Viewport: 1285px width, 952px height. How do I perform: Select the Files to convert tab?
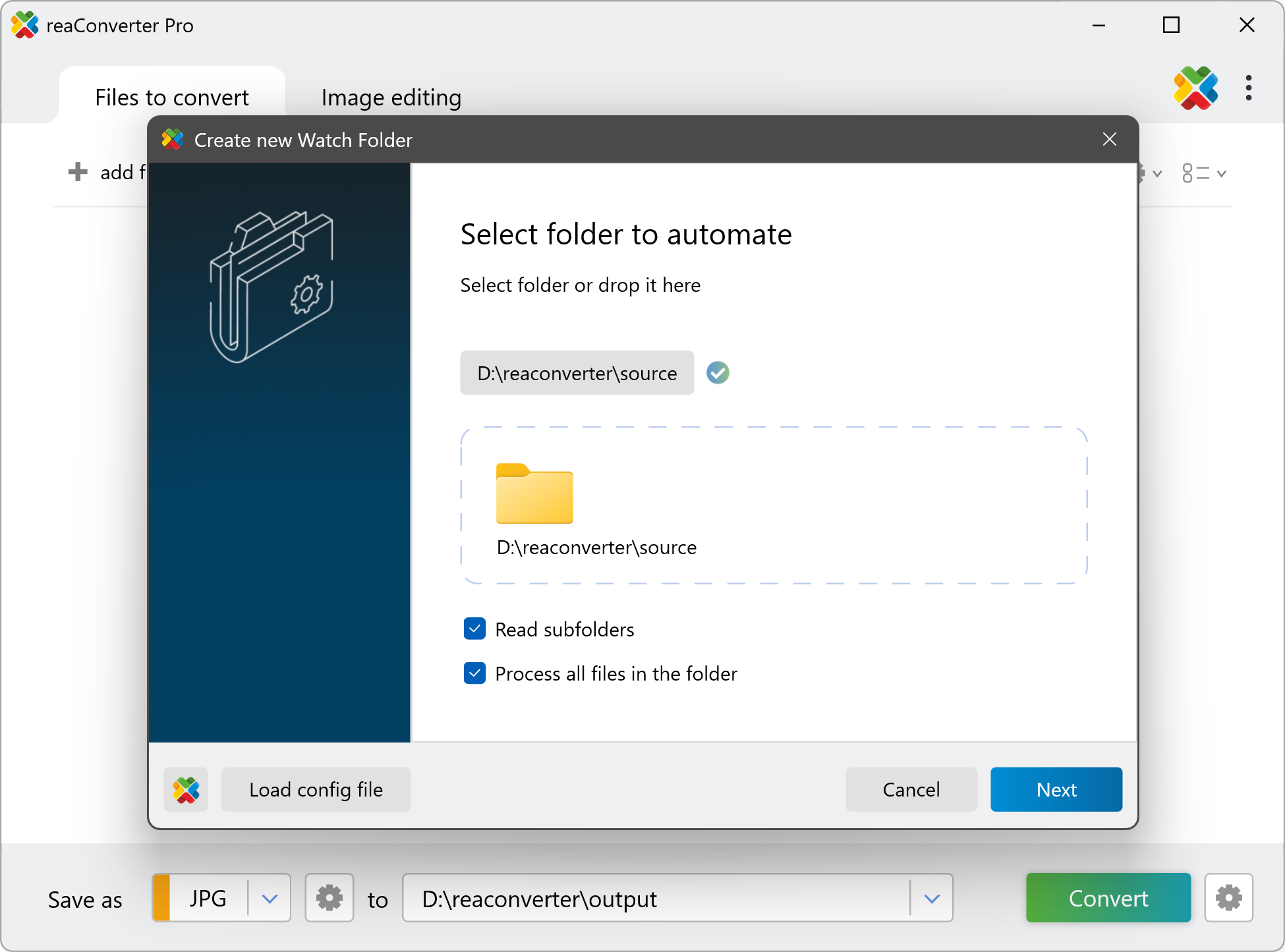coord(171,97)
